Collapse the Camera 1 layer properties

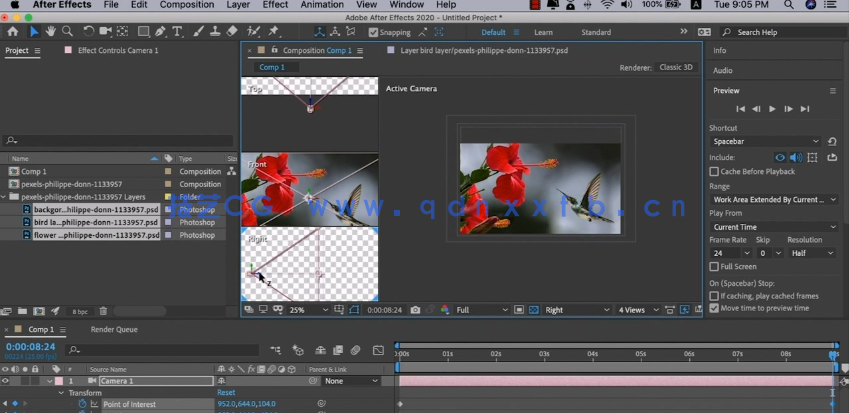(x=50, y=381)
